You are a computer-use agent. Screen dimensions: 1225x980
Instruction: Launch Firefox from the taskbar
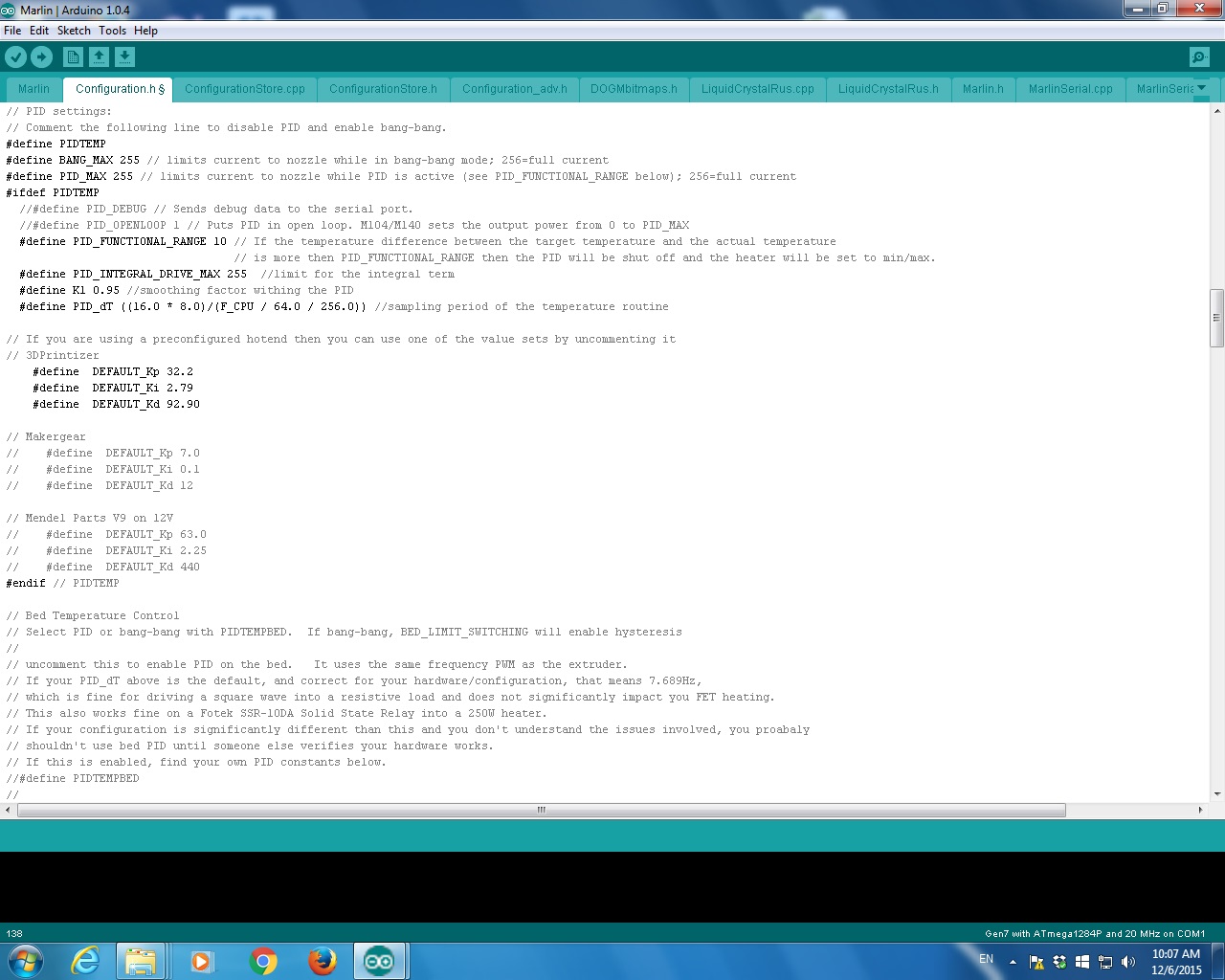[323, 961]
